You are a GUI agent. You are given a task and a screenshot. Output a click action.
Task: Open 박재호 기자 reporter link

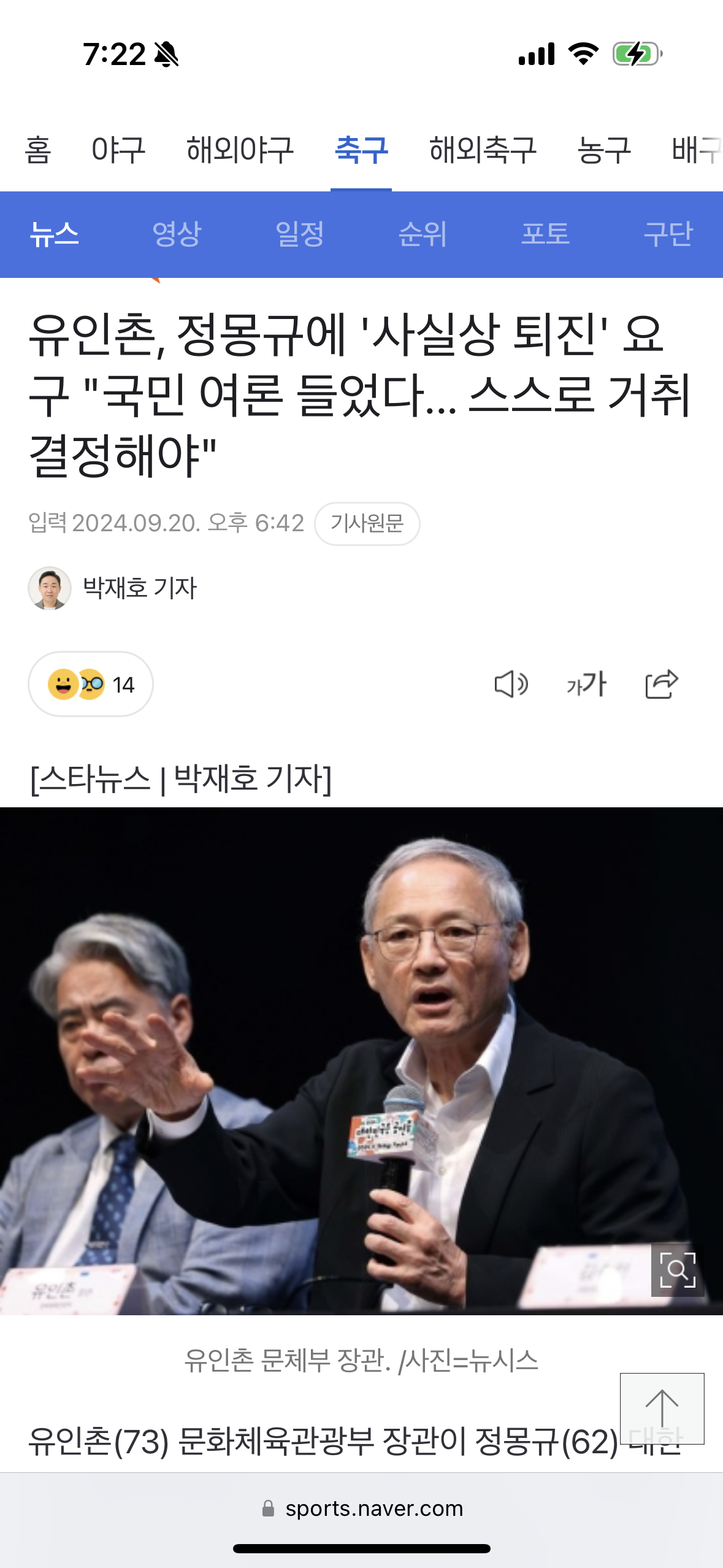(x=140, y=588)
